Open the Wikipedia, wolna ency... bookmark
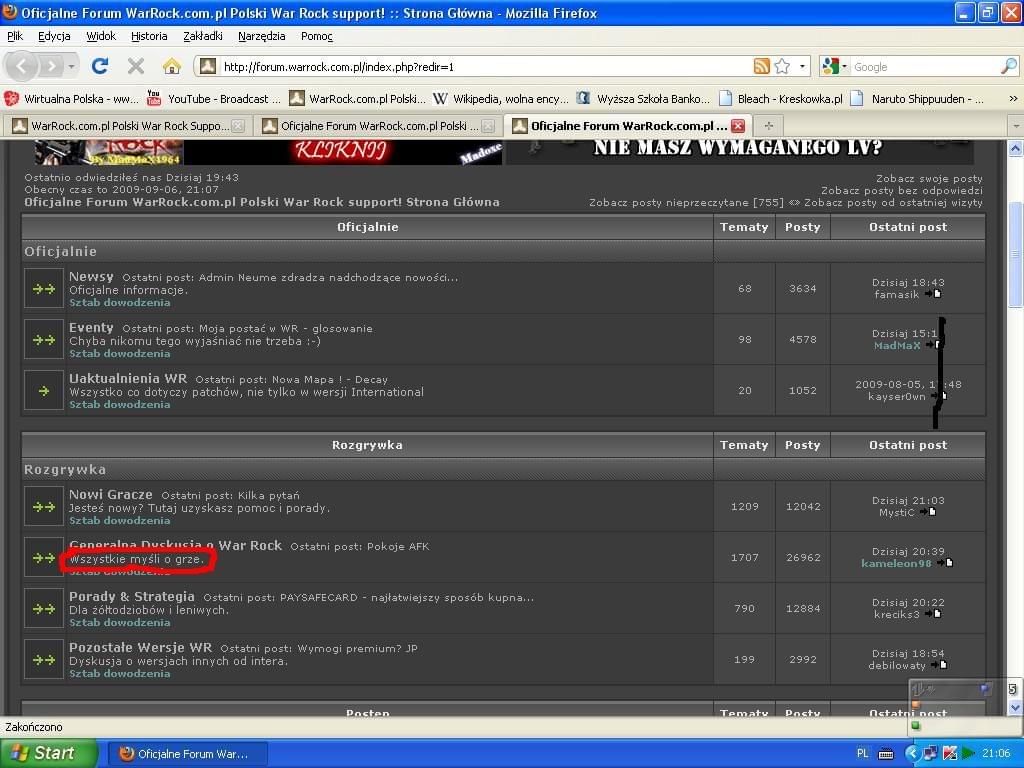Image resolution: width=1024 pixels, height=768 pixels. coord(501,99)
